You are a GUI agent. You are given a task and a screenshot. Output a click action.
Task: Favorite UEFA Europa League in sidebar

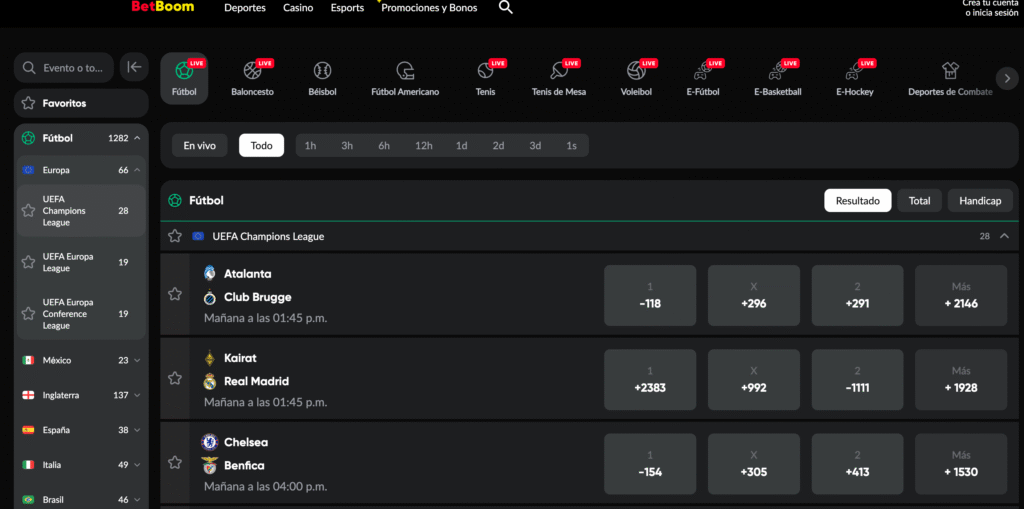28,262
